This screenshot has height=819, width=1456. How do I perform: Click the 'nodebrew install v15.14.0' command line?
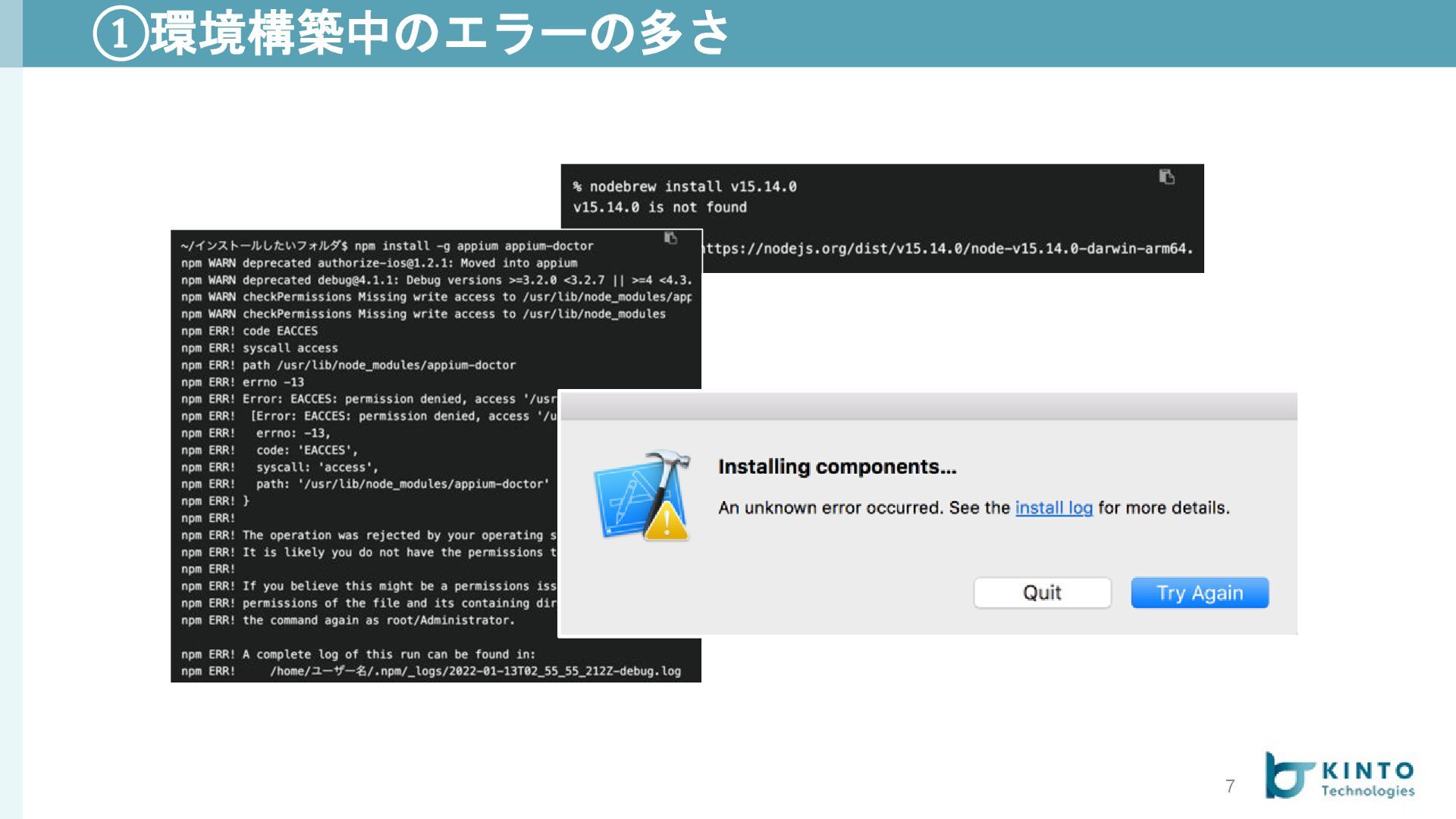[685, 187]
